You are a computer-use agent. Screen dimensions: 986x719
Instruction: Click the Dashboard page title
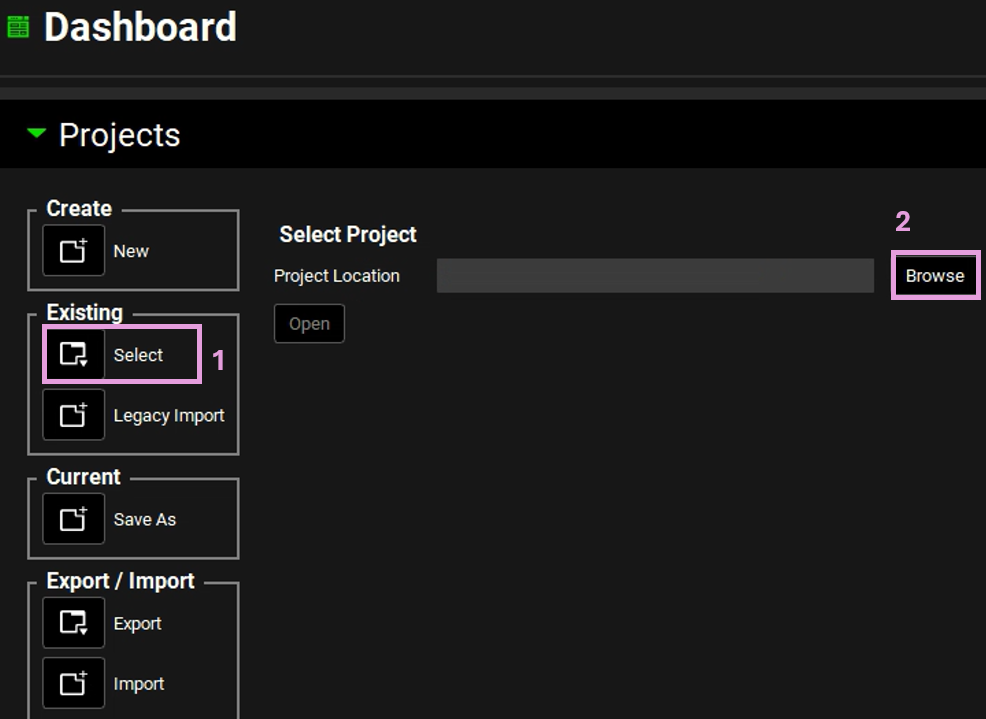[x=140, y=27]
